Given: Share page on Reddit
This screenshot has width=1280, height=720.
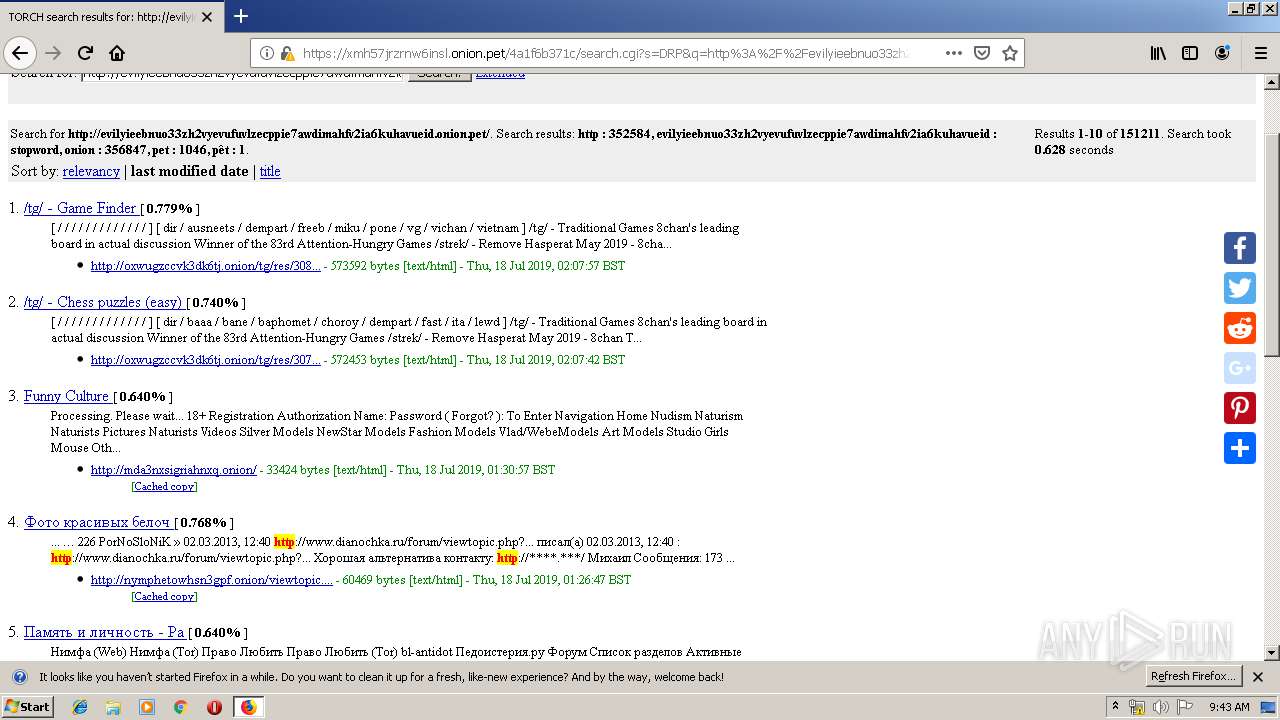Looking at the screenshot, I should tap(1240, 328).
